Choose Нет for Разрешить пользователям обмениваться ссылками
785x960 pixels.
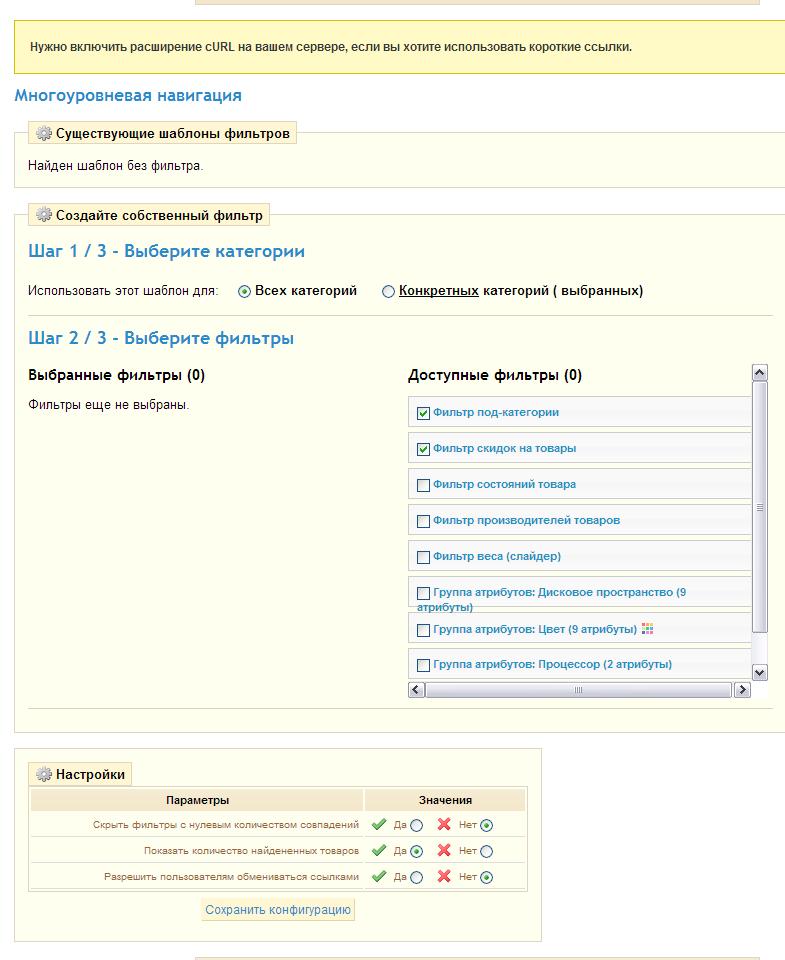486,877
